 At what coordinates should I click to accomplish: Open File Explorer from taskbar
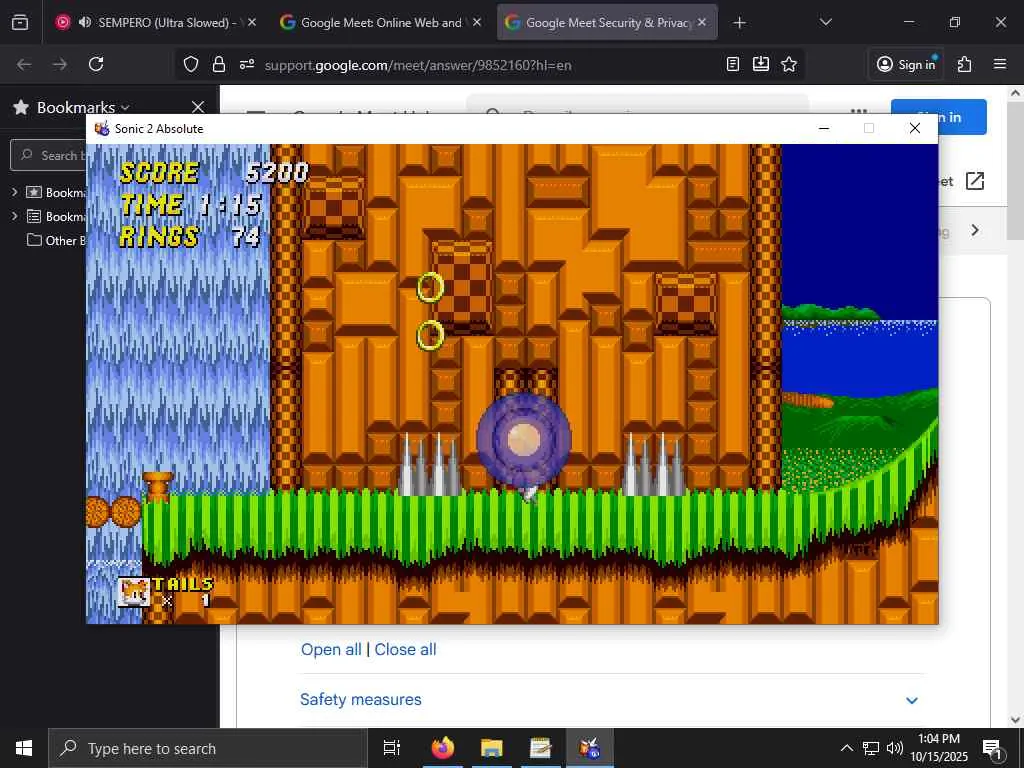click(x=492, y=748)
